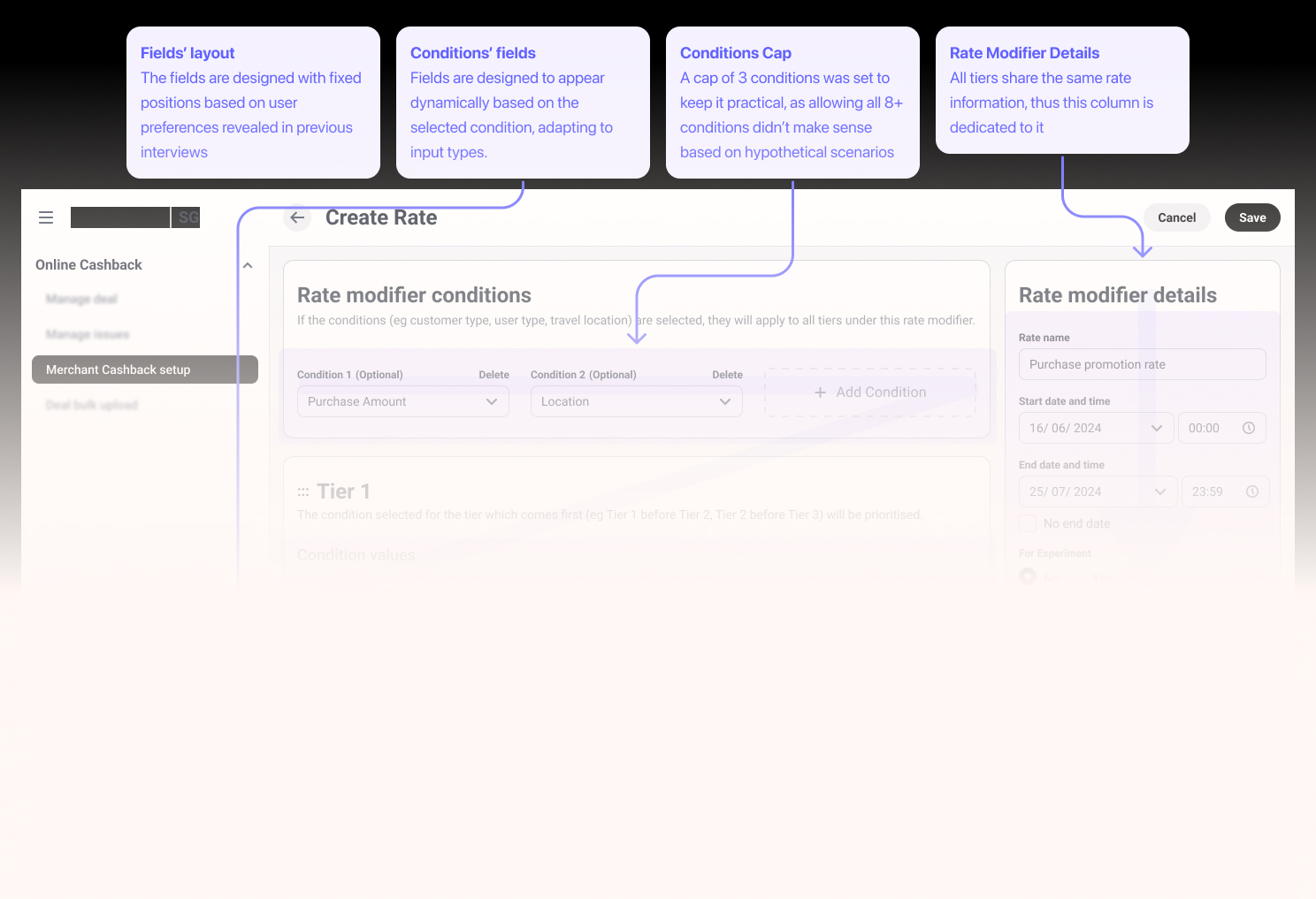The width and height of the screenshot is (1316, 899).
Task: Open Manage deal in sidebar
Action: 81,299
